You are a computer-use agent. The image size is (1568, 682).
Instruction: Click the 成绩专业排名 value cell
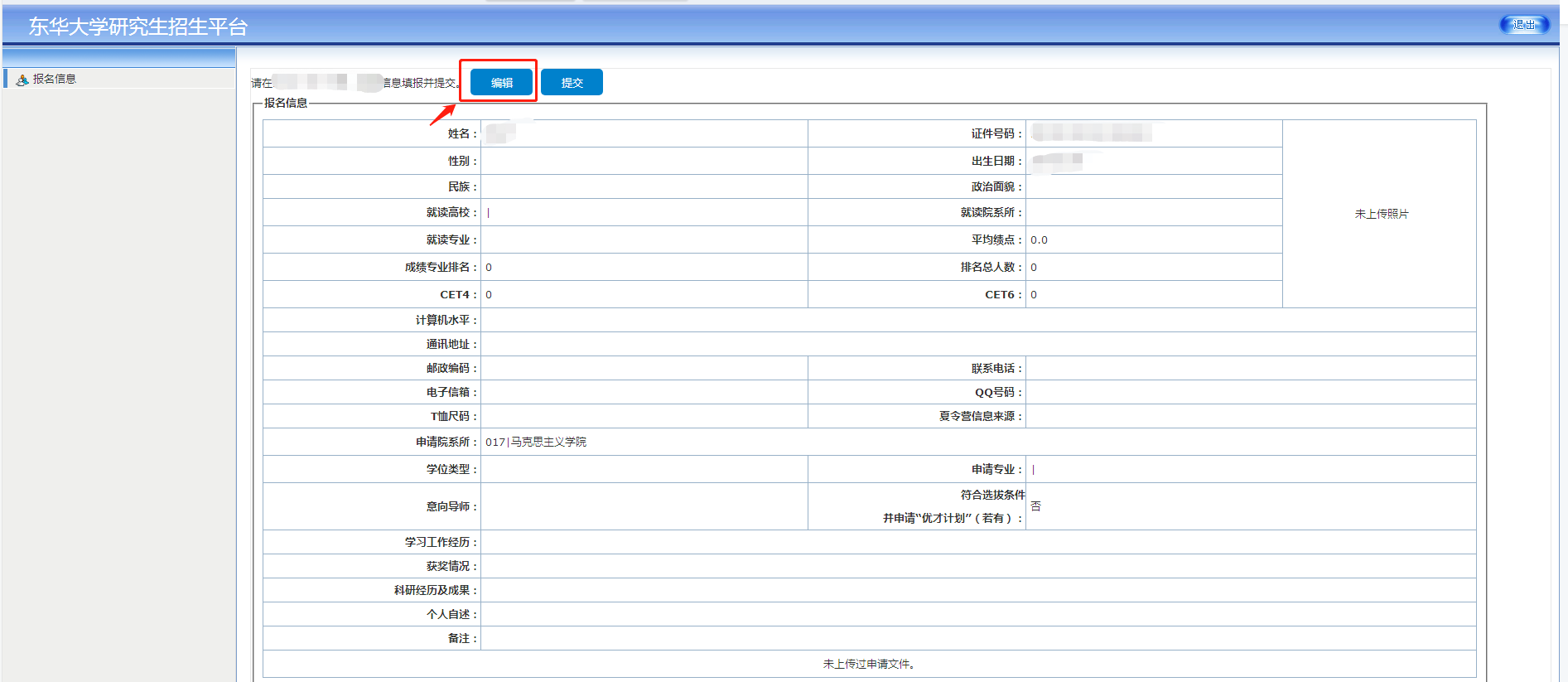(489, 268)
